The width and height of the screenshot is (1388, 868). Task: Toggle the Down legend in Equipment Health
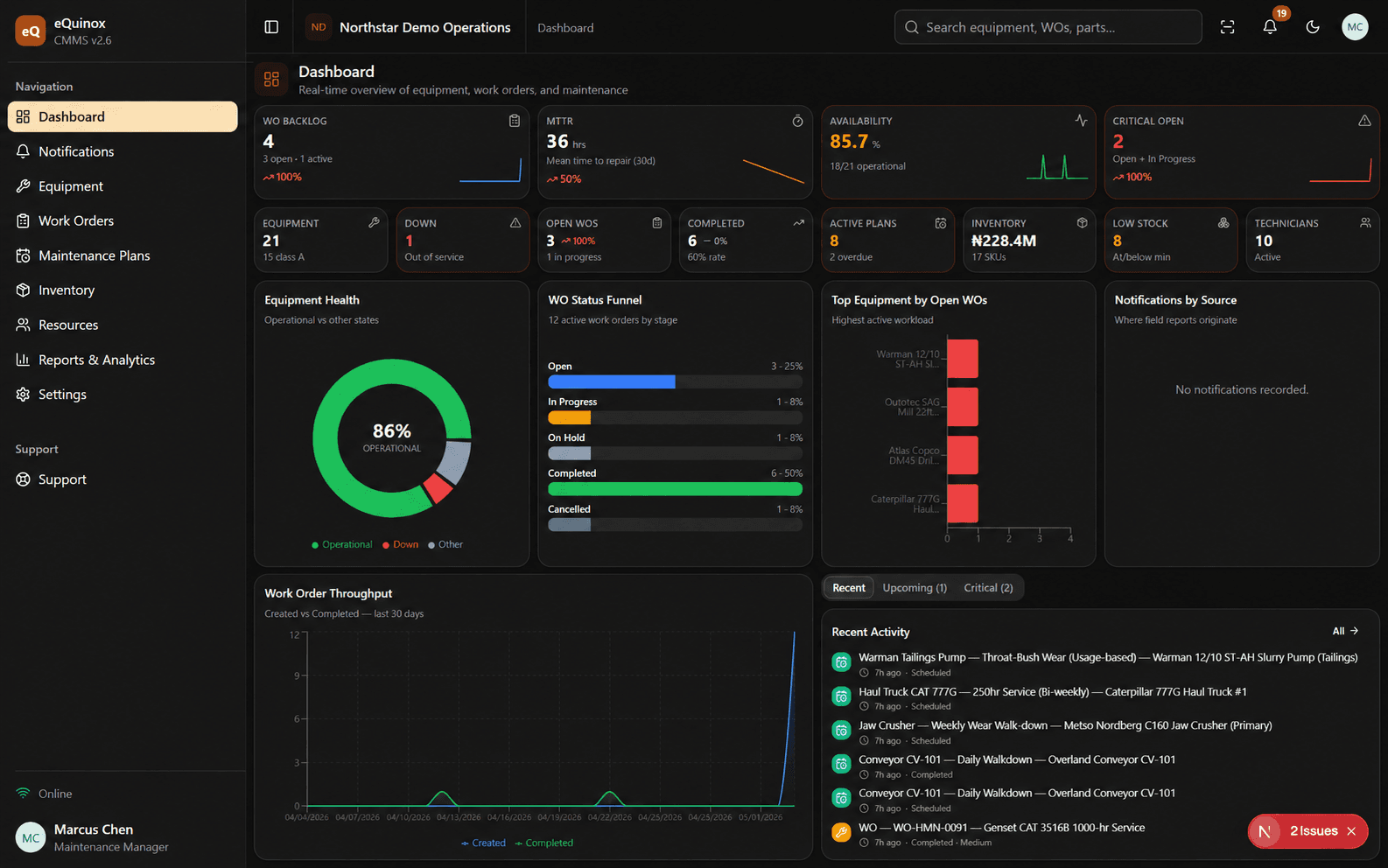pos(400,544)
